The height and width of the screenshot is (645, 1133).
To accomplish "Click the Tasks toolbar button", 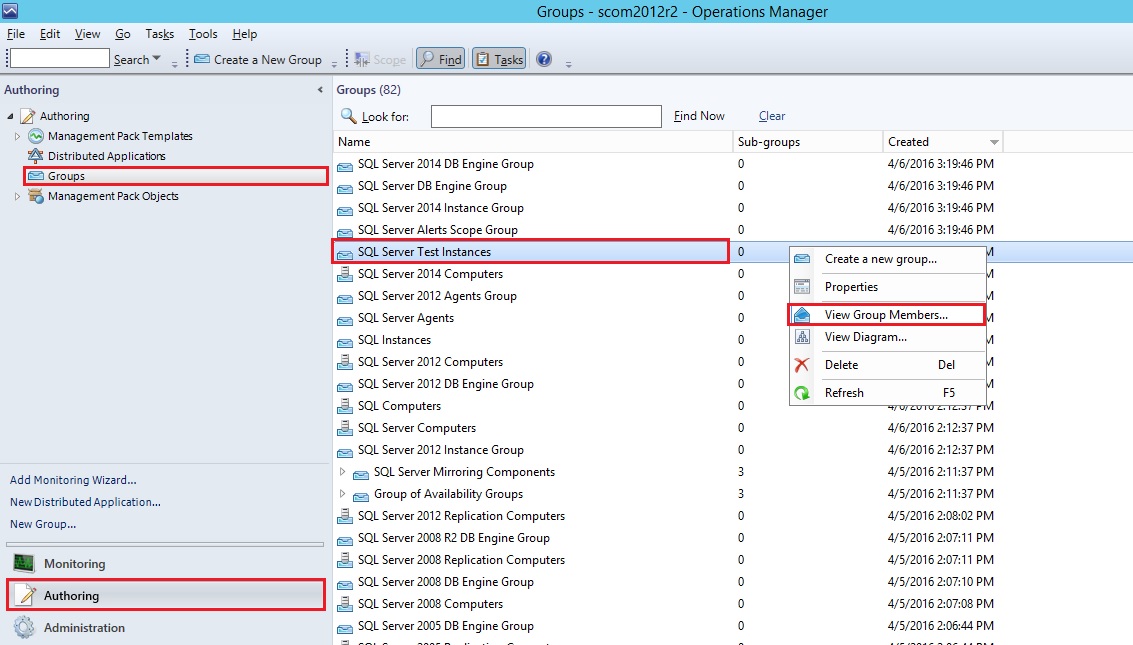I will point(499,59).
